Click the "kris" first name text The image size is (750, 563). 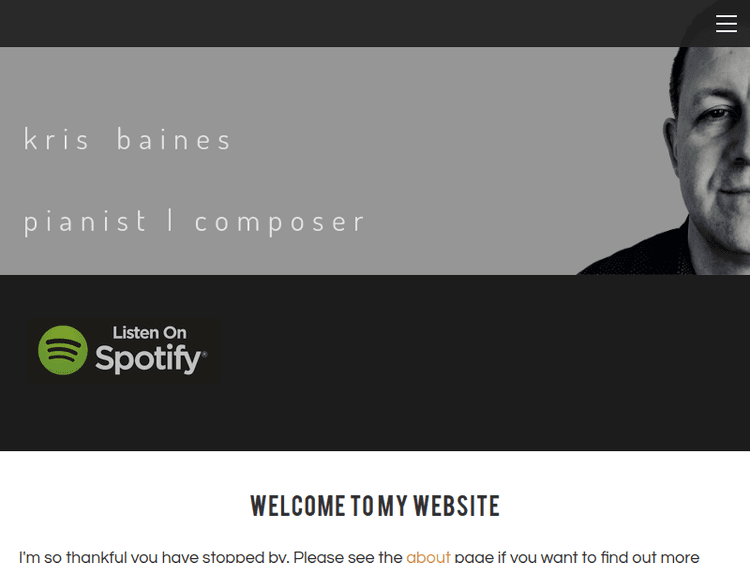pos(56,140)
